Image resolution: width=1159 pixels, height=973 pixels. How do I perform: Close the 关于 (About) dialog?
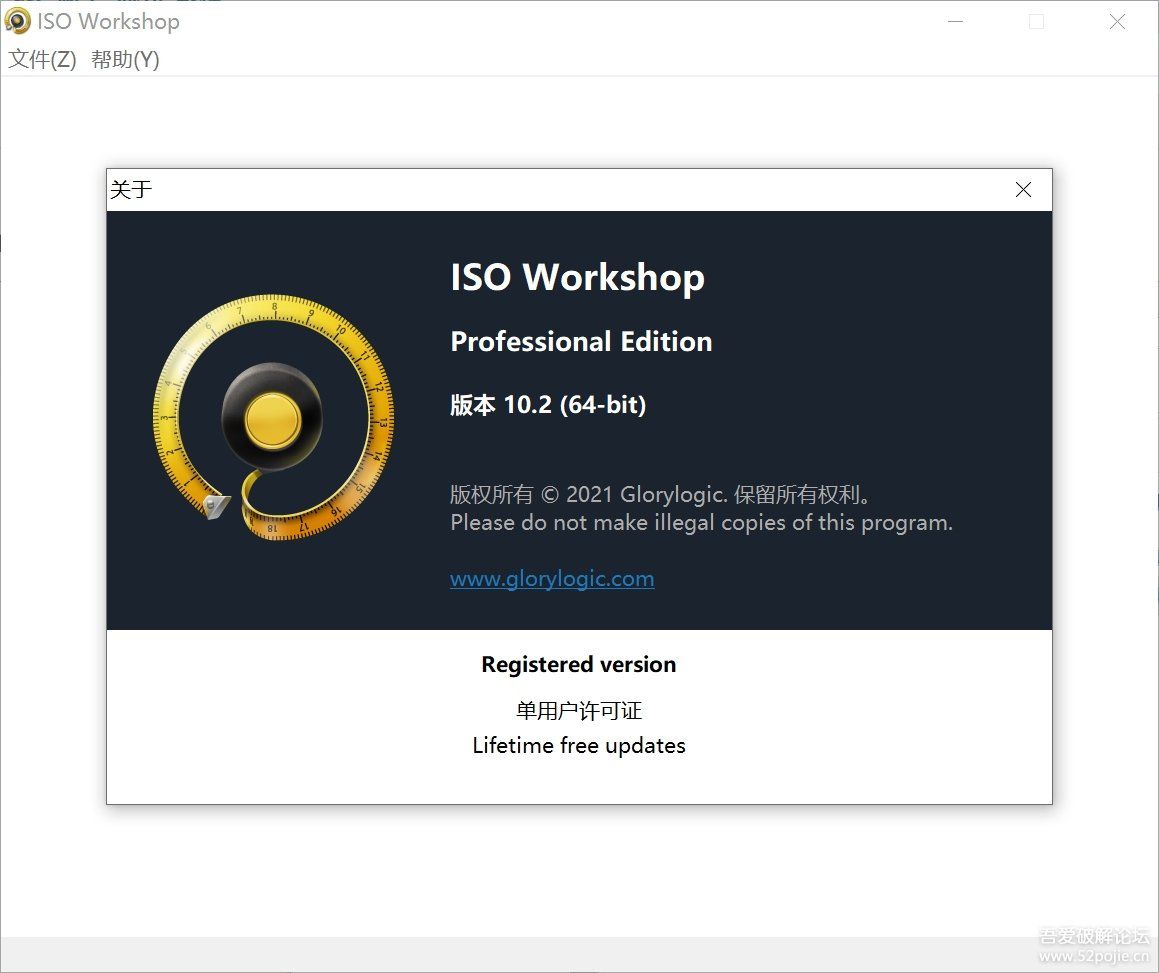pyautogui.click(x=1023, y=189)
